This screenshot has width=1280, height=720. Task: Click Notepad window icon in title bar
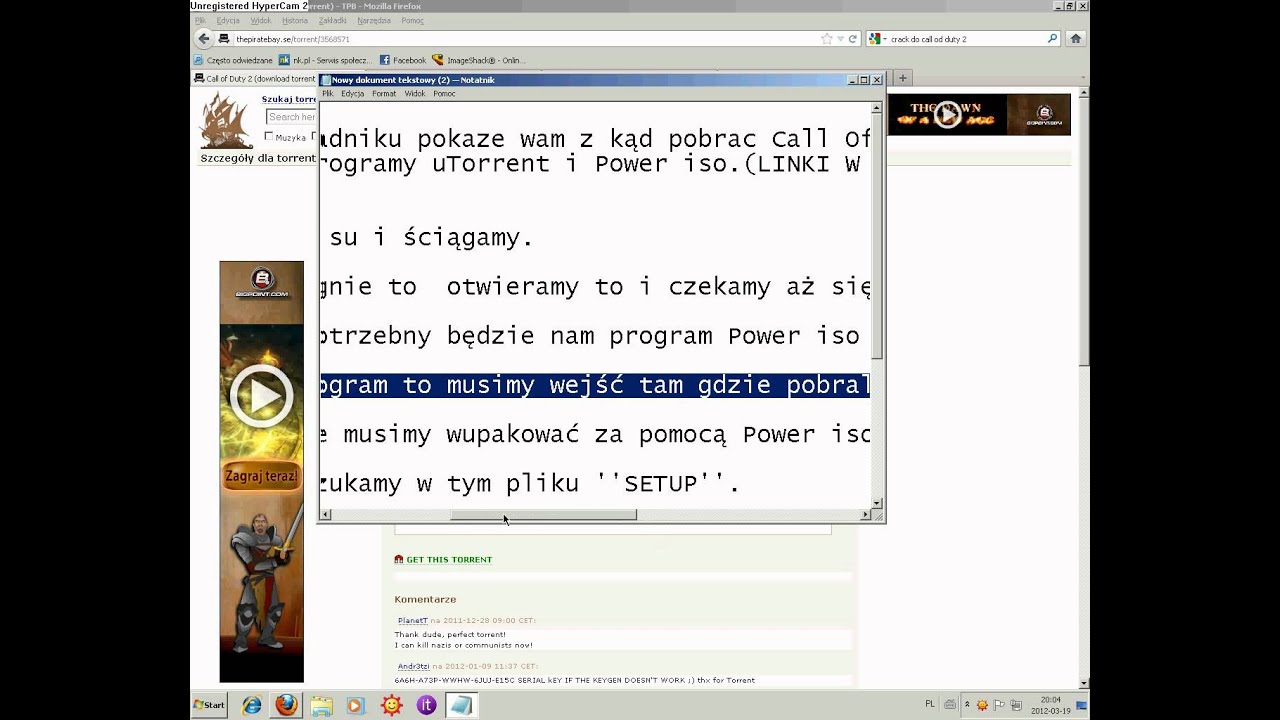pos(325,80)
